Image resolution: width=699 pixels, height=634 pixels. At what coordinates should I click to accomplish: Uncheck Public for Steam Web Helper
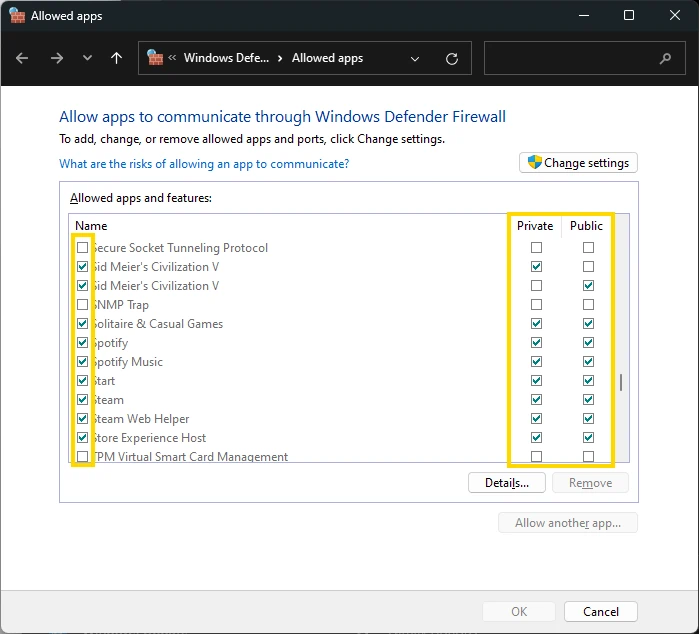pyautogui.click(x=588, y=419)
